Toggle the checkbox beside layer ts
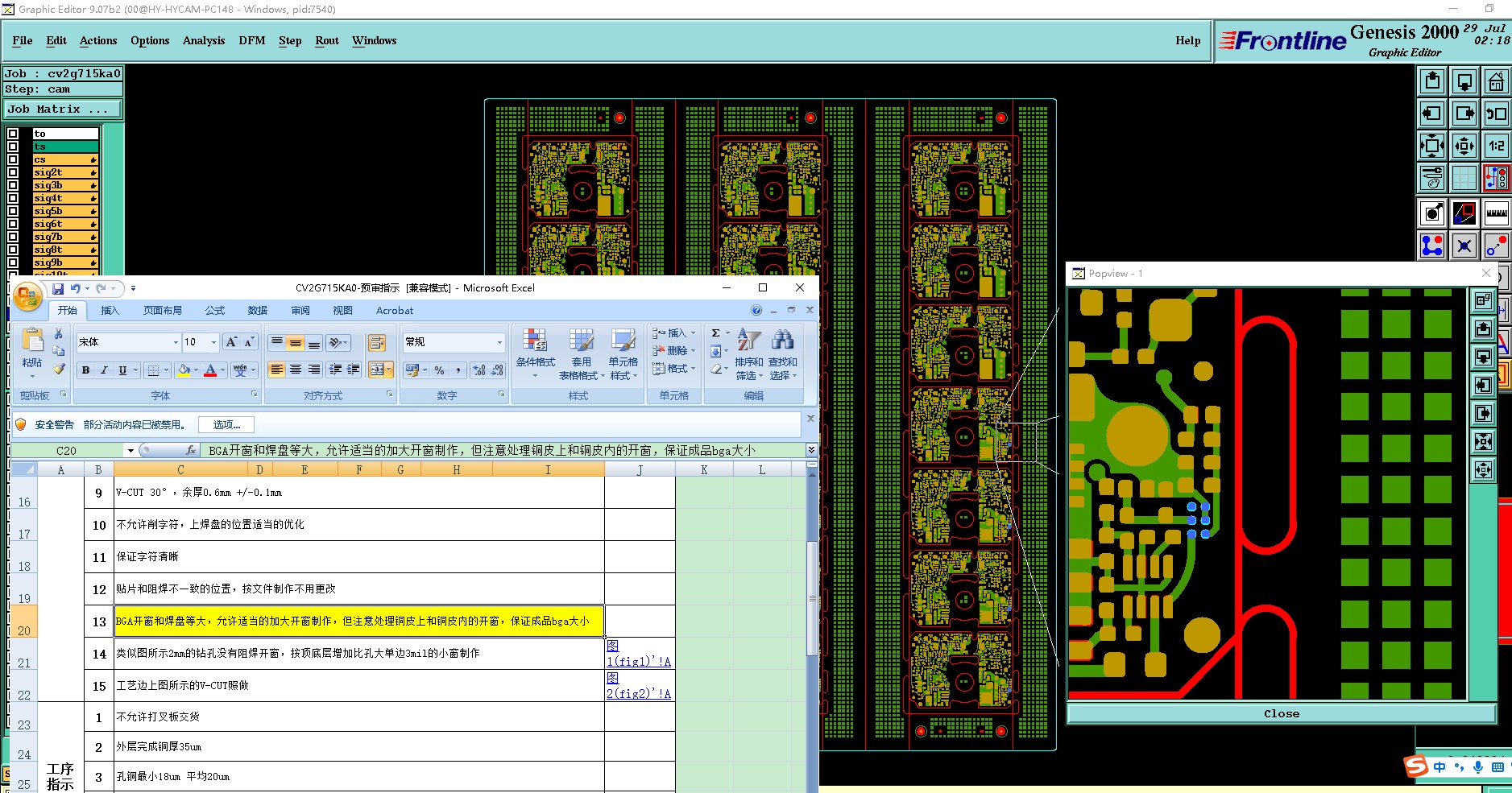Screen dimensions: 1512x793 coord(13,147)
